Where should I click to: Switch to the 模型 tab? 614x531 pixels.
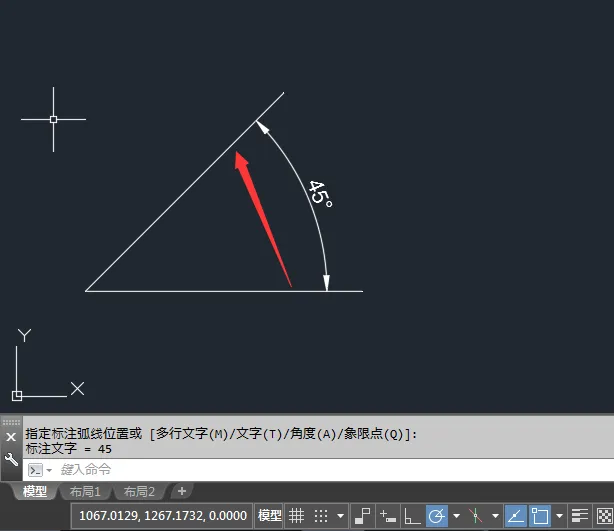point(34,491)
